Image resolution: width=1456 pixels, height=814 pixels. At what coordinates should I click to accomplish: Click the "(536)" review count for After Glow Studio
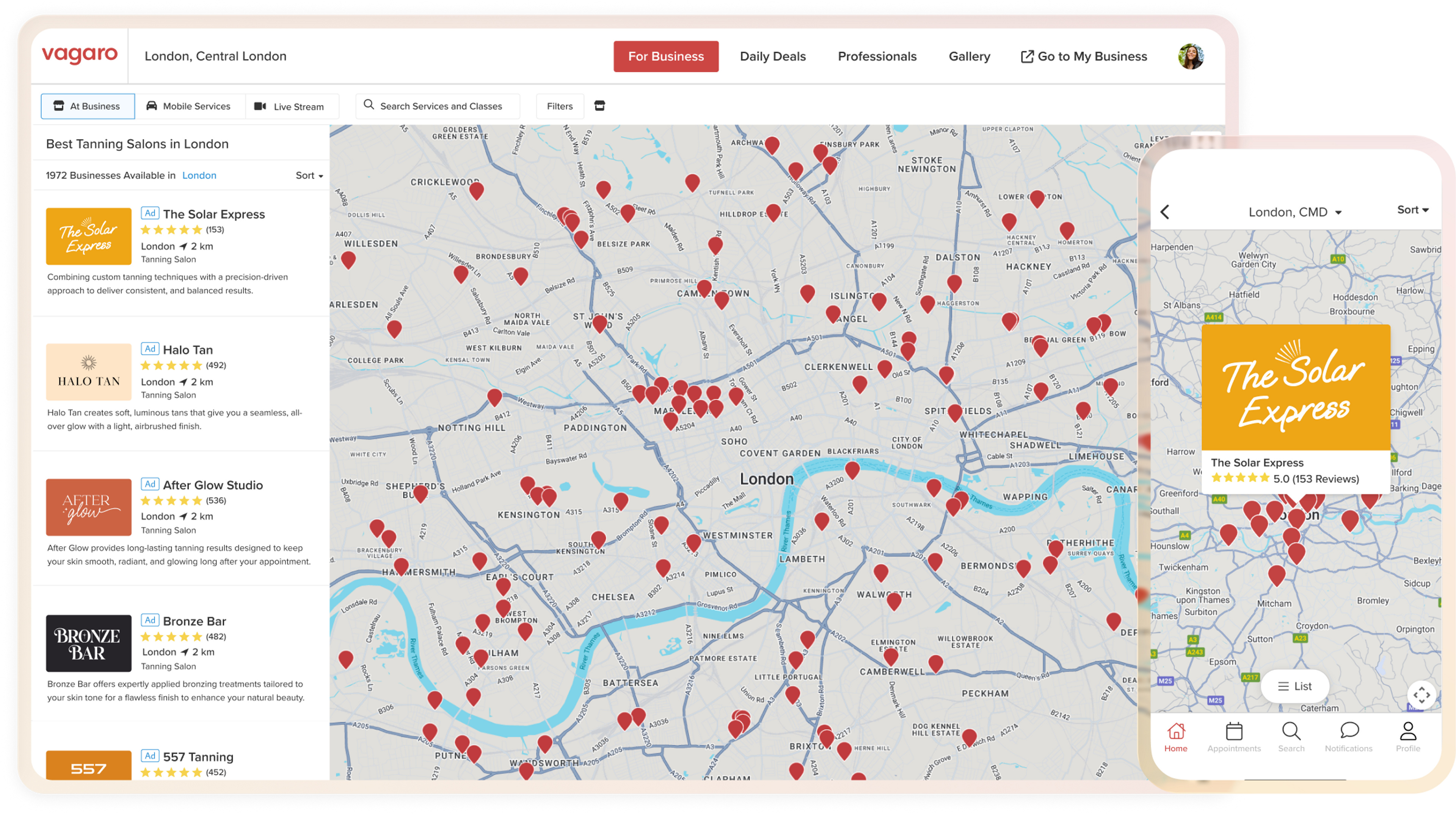[216, 500]
